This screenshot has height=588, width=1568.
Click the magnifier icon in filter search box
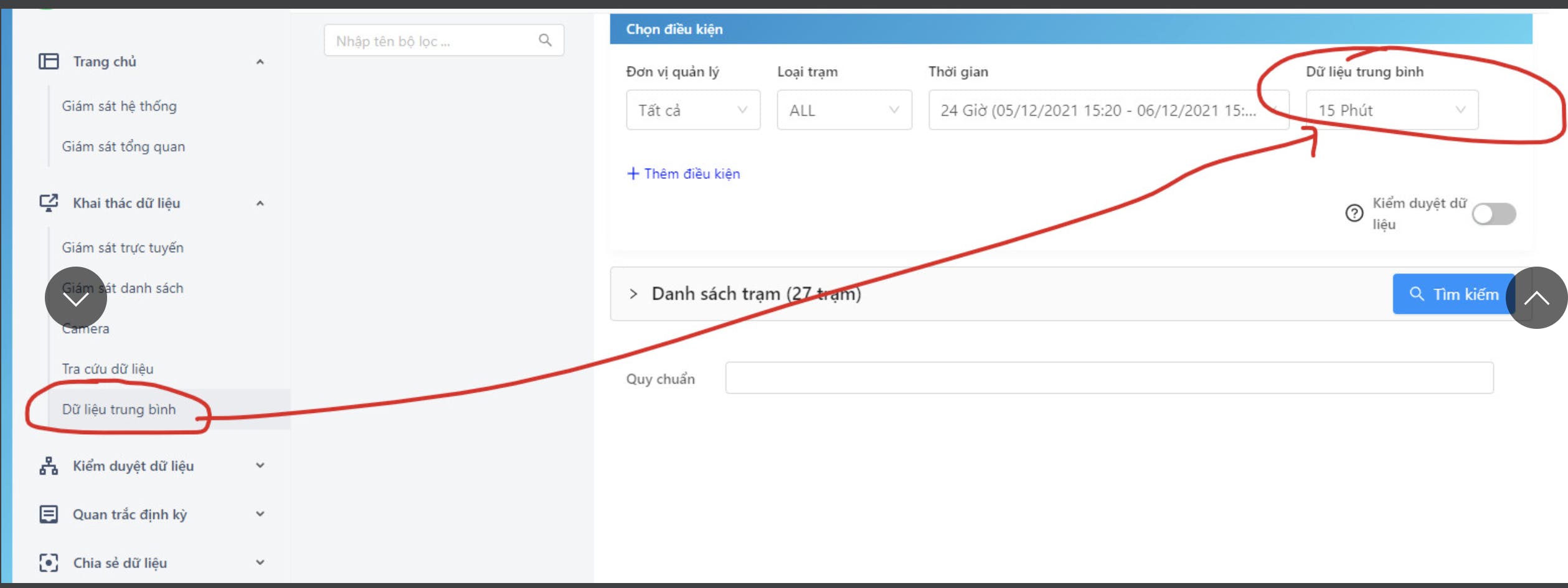(545, 40)
